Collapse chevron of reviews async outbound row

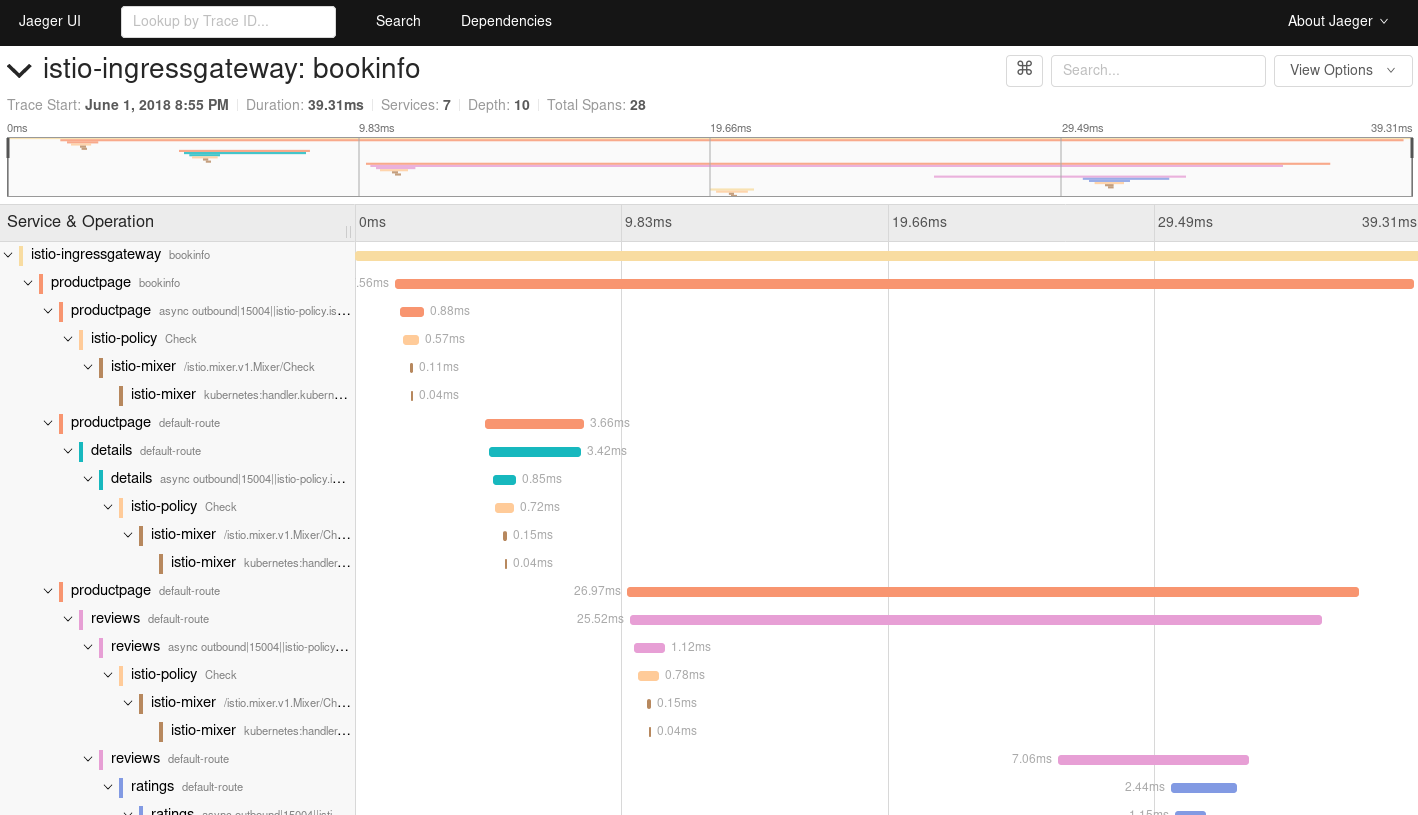point(88,647)
